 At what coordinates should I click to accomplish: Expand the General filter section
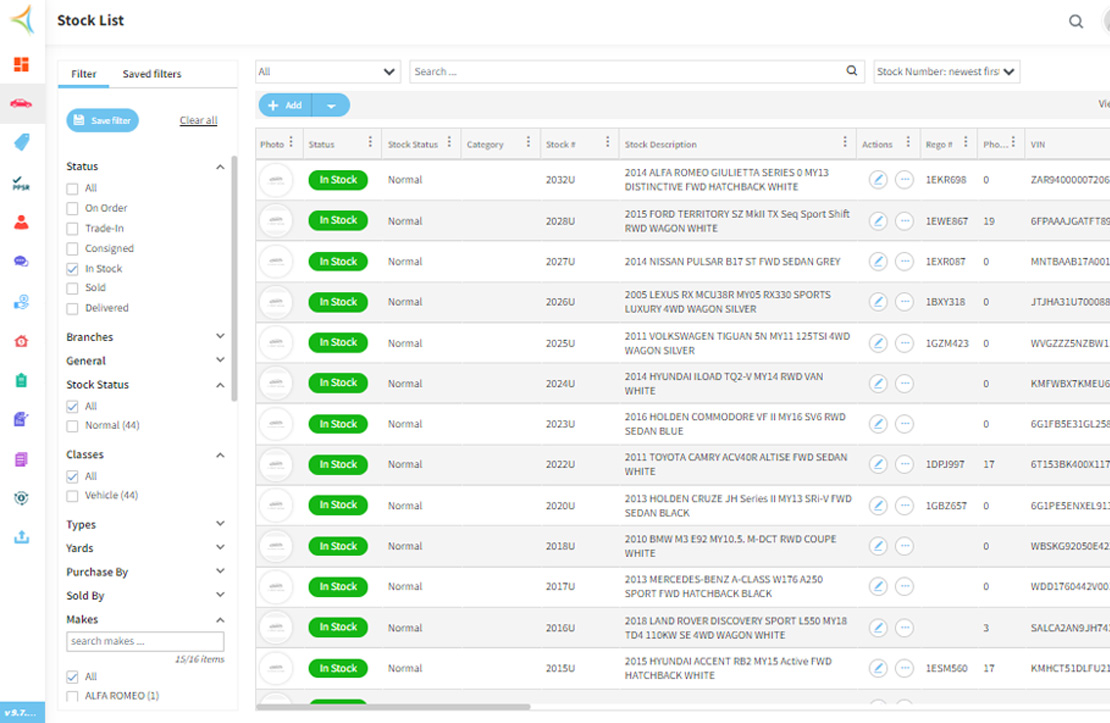[x=220, y=360]
